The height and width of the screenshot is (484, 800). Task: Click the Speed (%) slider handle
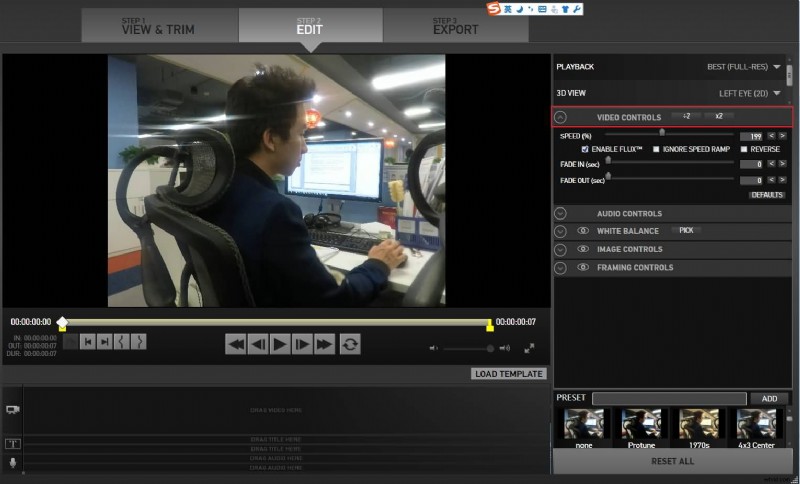tap(662, 133)
